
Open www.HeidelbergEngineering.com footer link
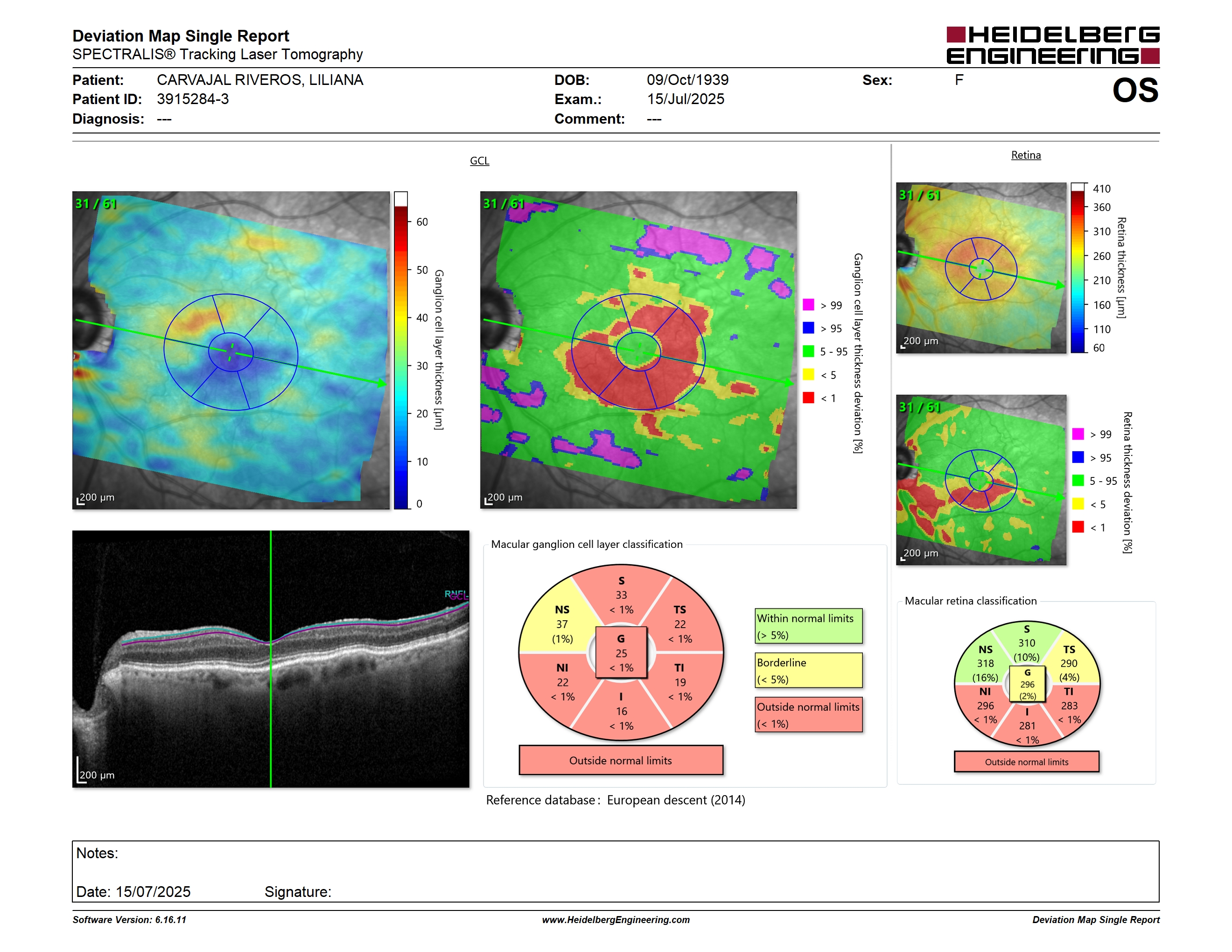(x=616, y=919)
